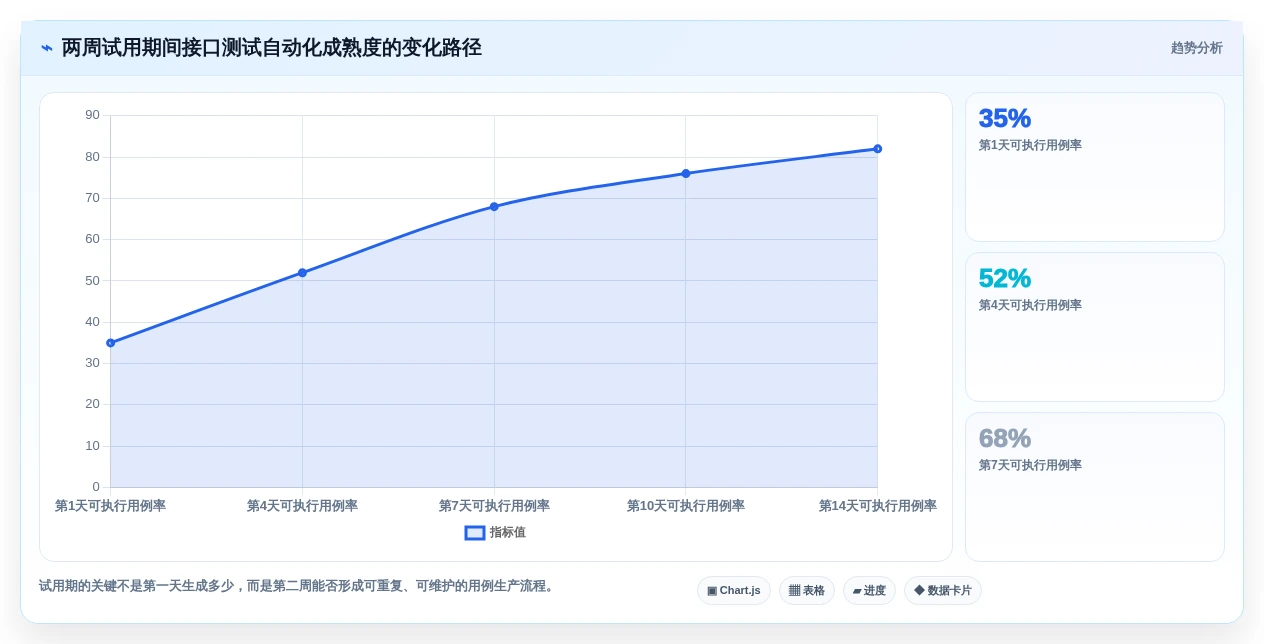The image size is (1264, 644).
Task: Select the 表格 tag
Action: [807, 591]
